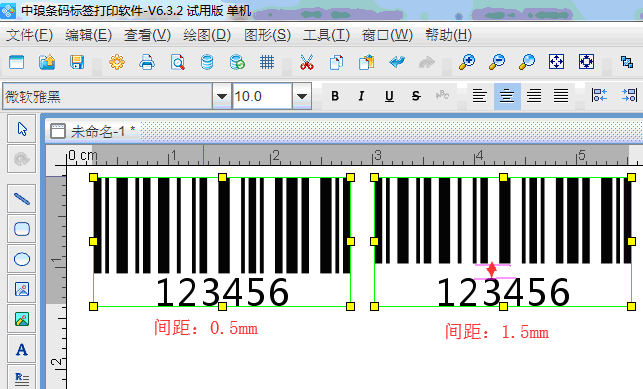Image resolution: width=643 pixels, height=389 pixels.
Task: Paste with the clipboard icon
Action: click(x=367, y=62)
